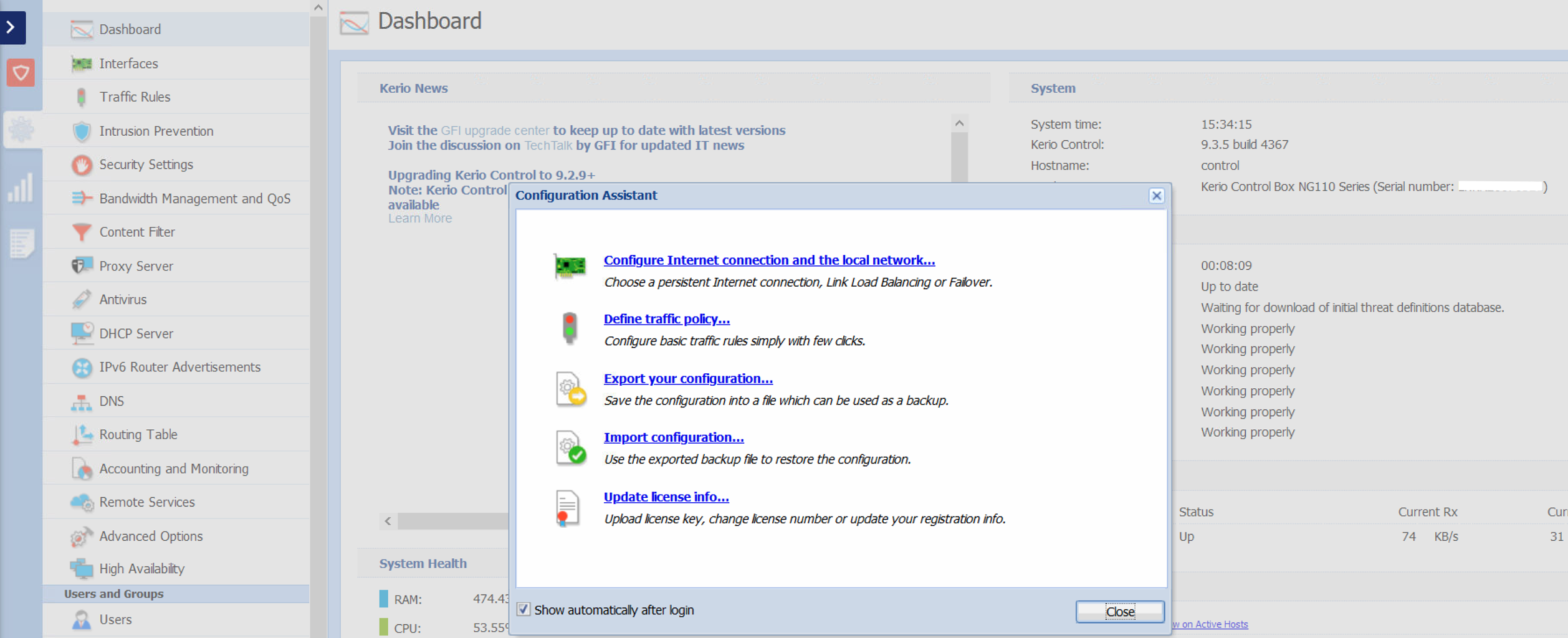
Task: Click the Interfaces network card icon
Action: [82, 64]
